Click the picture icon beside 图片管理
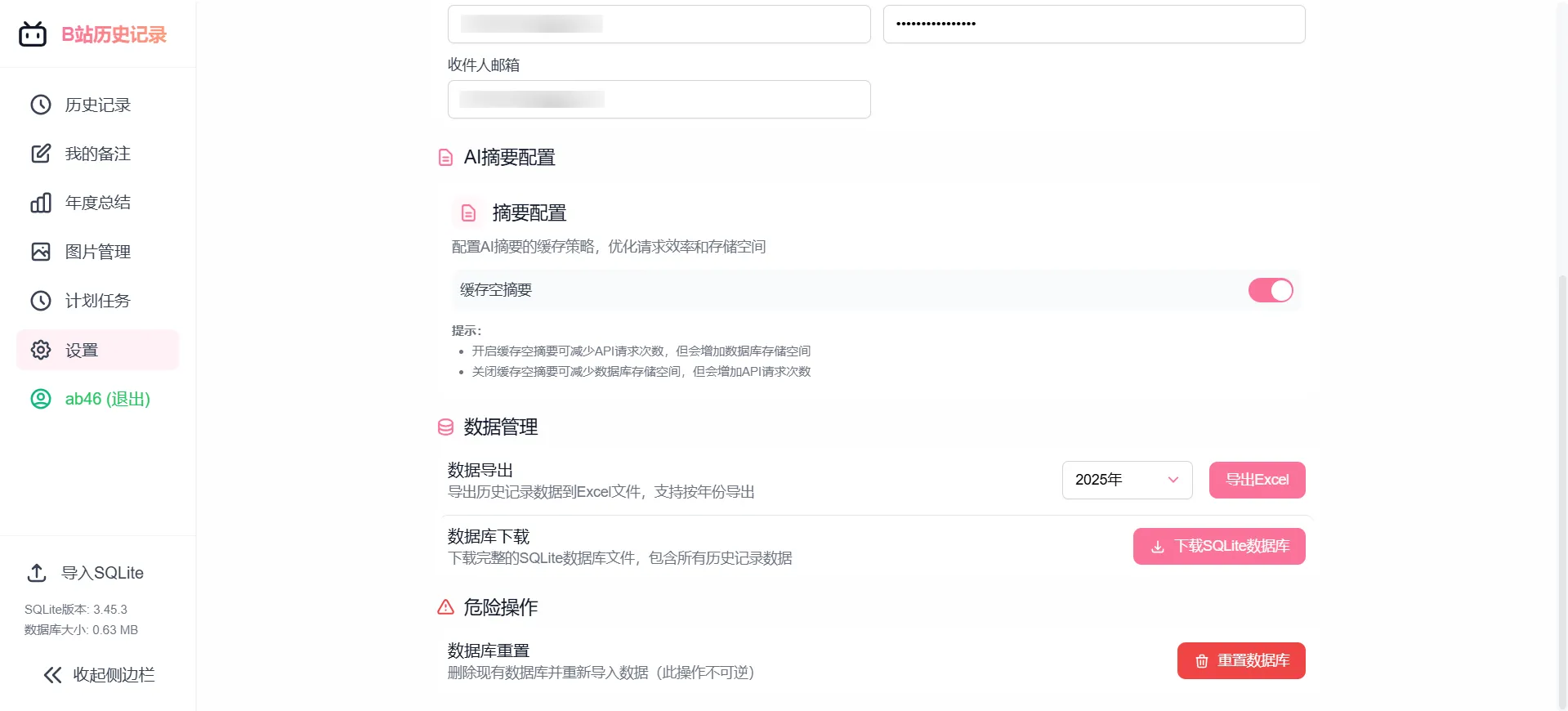 (41, 252)
